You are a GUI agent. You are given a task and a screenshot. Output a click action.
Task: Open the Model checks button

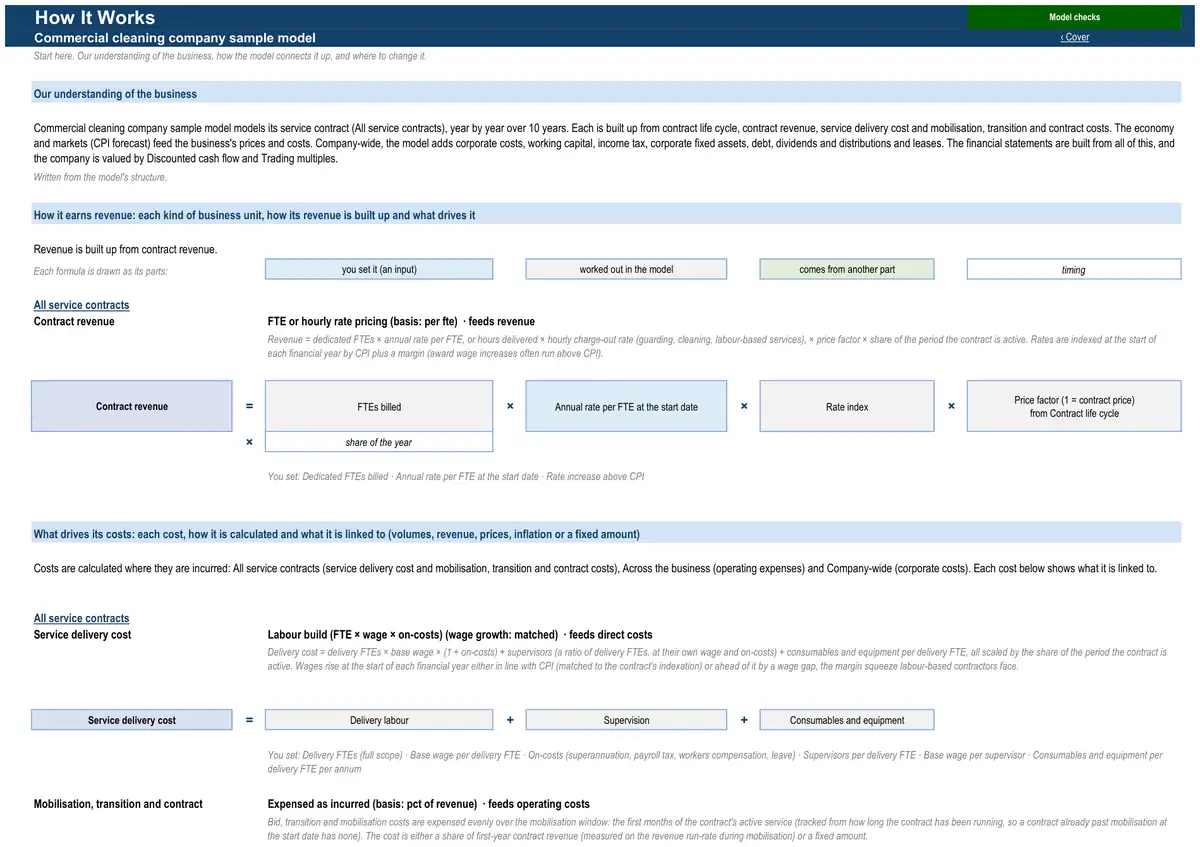point(1074,17)
